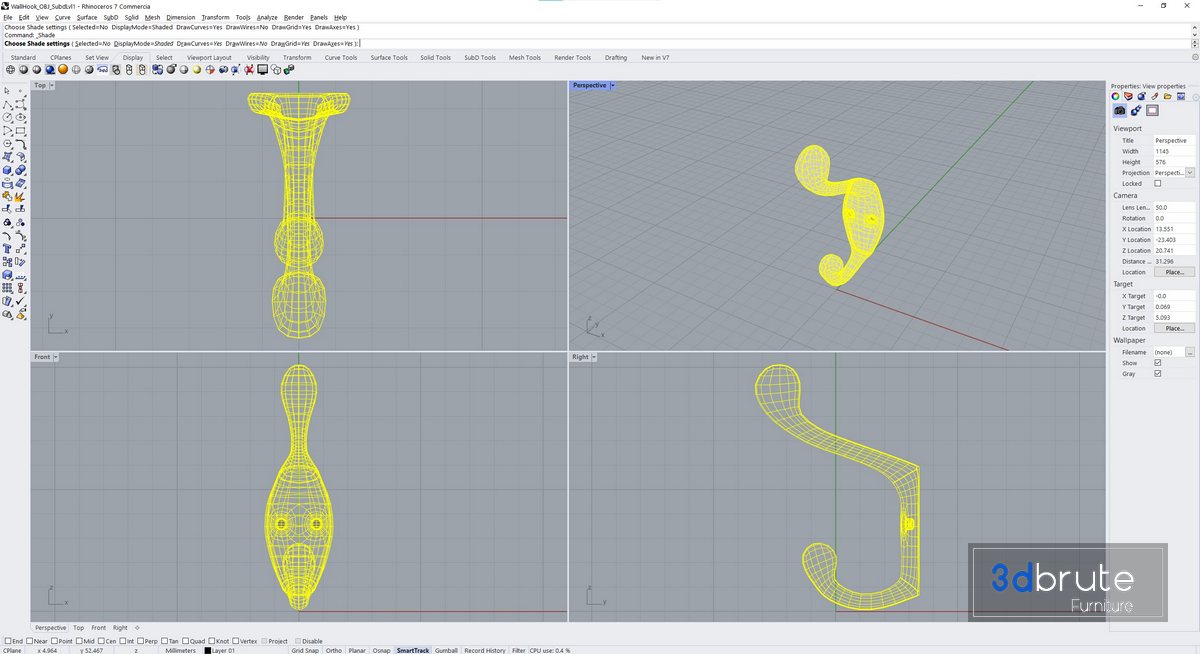The height and width of the screenshot is (654, 1200).
Task: Open the Projection dropdown in Viewport properties
Action: (1190, 173)
